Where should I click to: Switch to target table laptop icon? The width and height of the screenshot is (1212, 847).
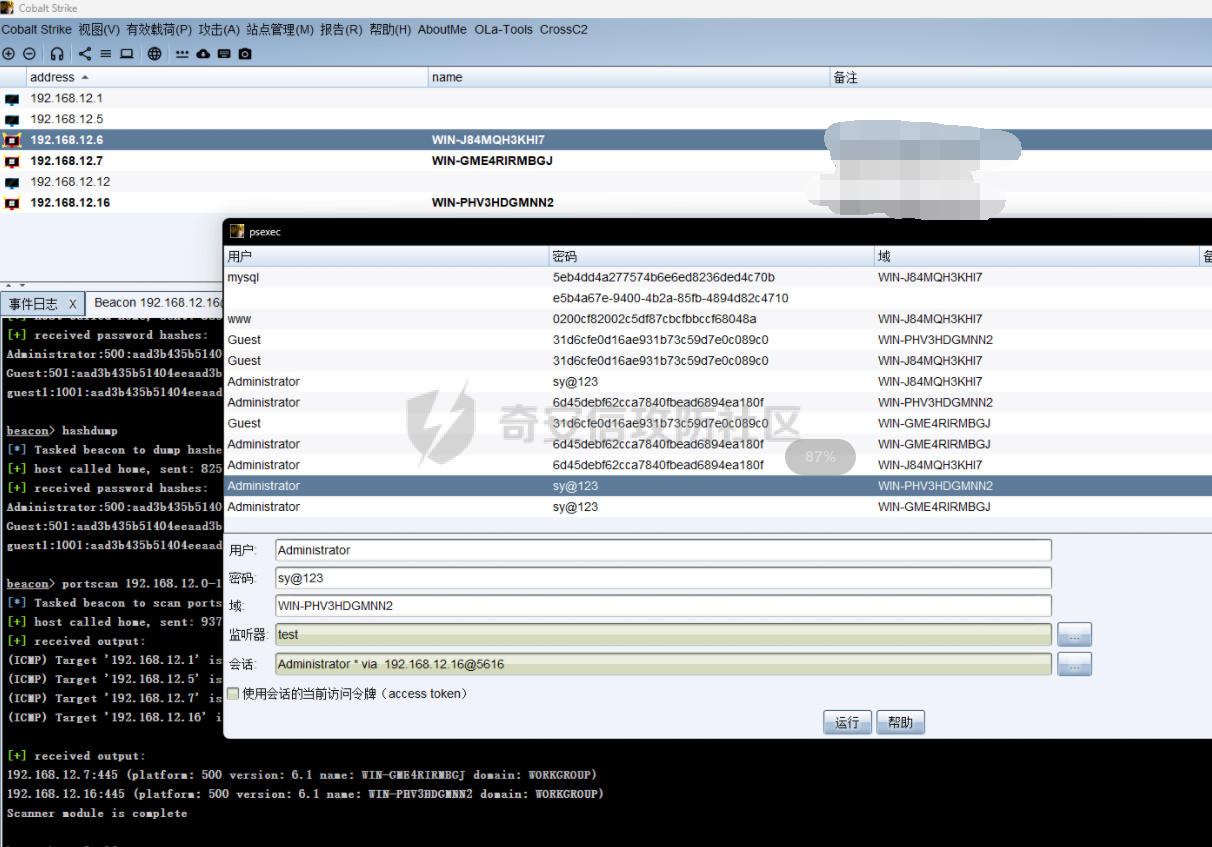pyautogui.click(x=126, y=54)
